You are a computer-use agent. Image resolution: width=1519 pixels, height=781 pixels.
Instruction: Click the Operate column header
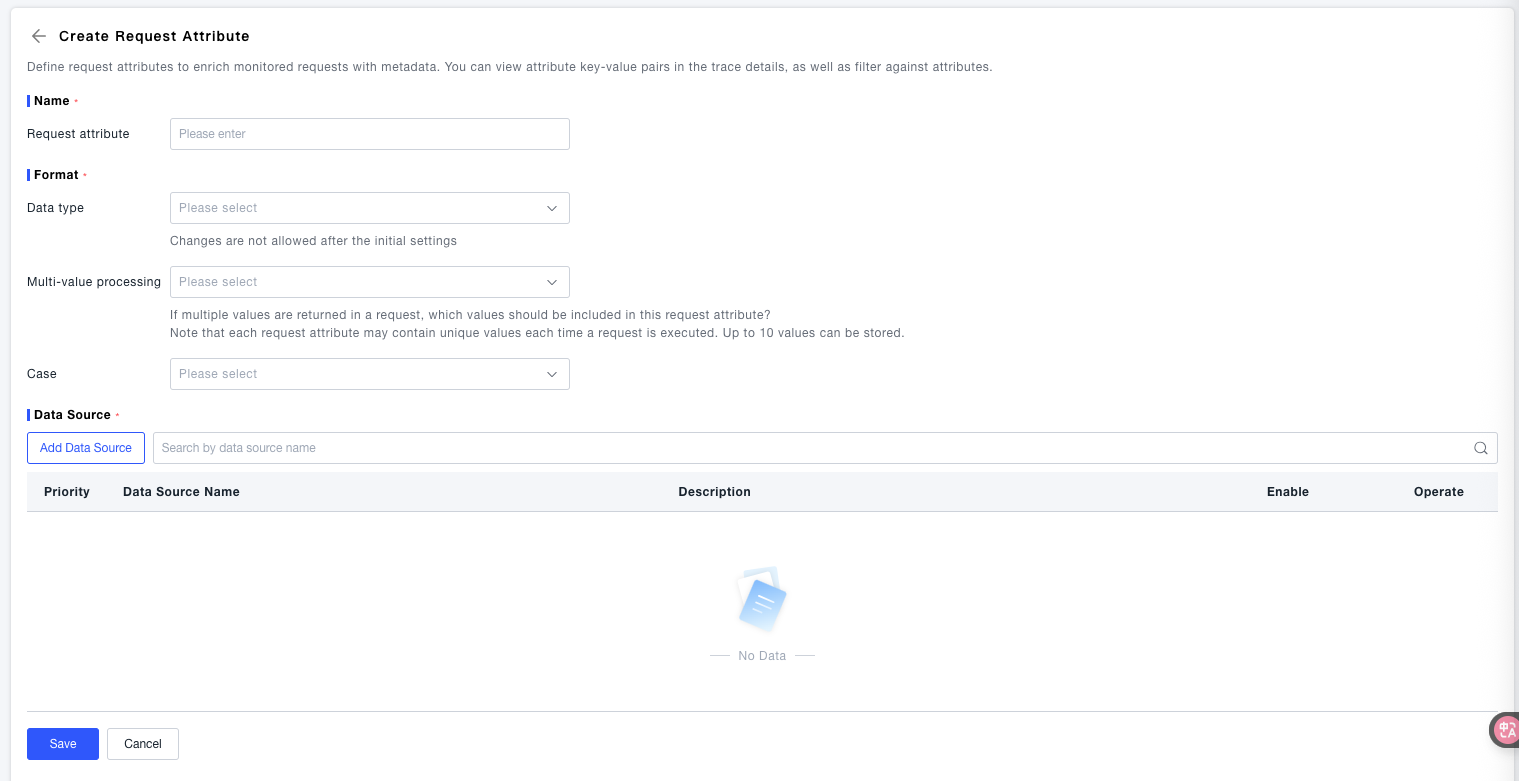[x=1438, y=492]
